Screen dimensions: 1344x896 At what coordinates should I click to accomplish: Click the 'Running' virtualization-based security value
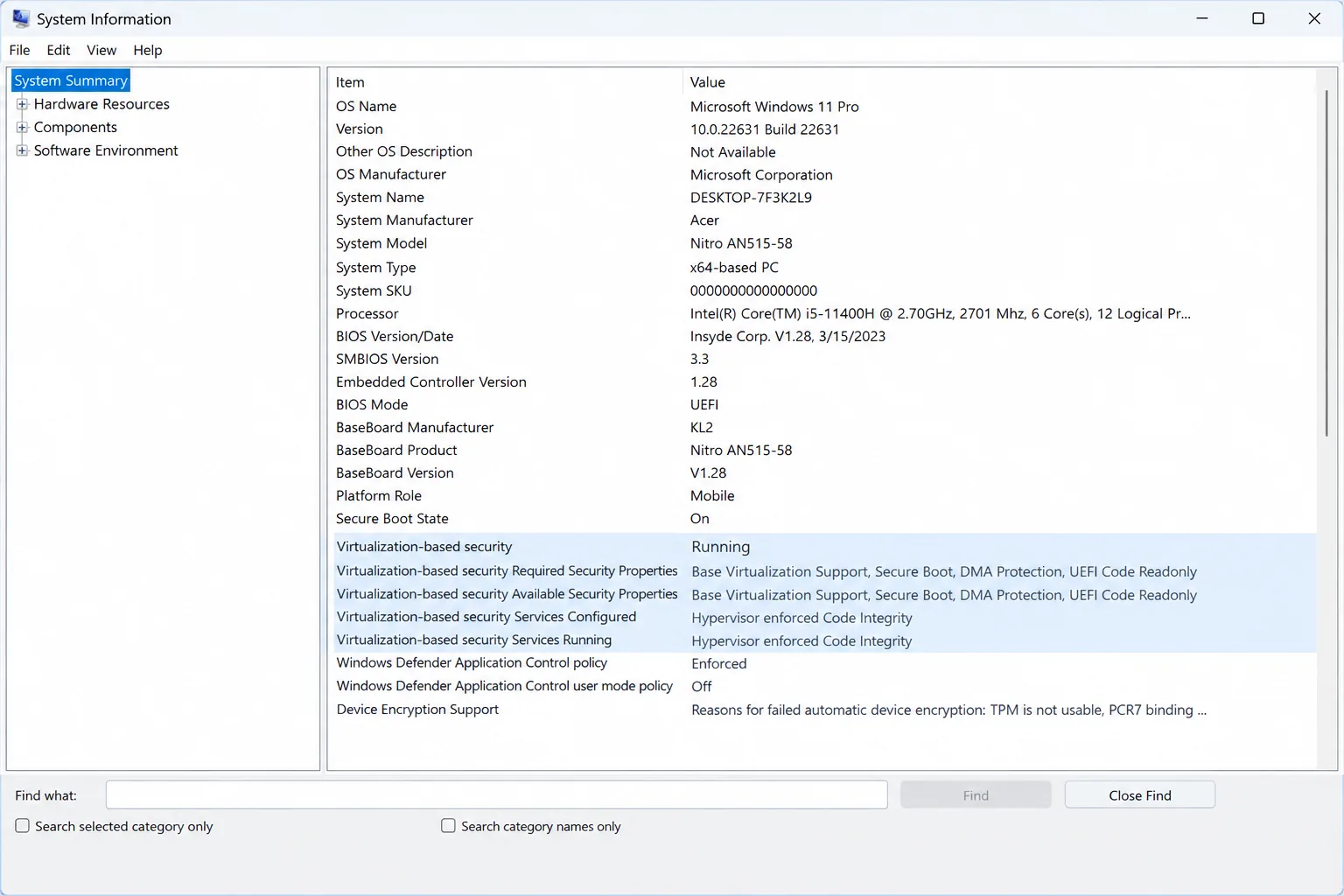(x=721, y=547)
